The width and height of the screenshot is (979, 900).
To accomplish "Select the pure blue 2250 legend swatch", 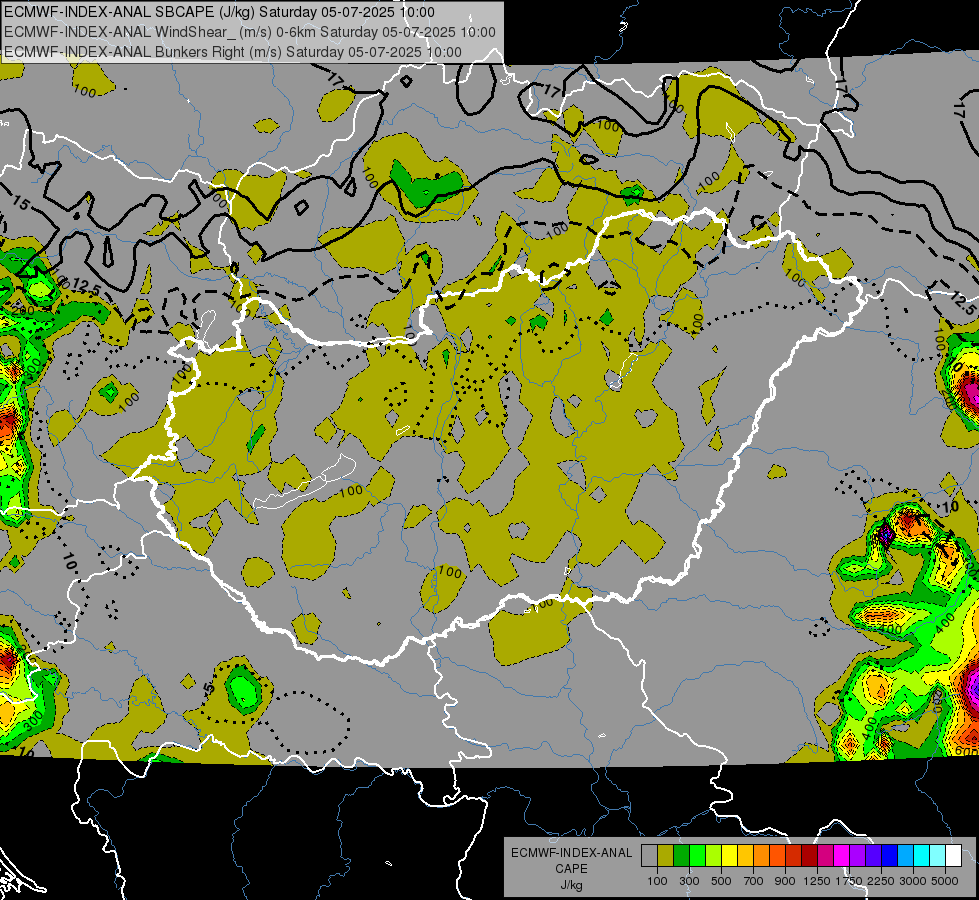I will [890, 856].
